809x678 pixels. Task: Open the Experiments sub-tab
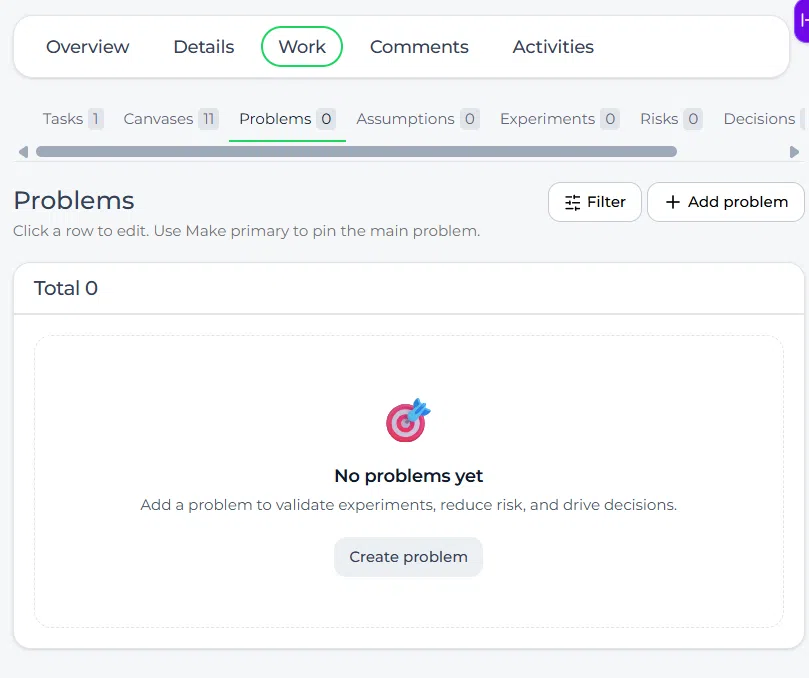tap(559, 119)
